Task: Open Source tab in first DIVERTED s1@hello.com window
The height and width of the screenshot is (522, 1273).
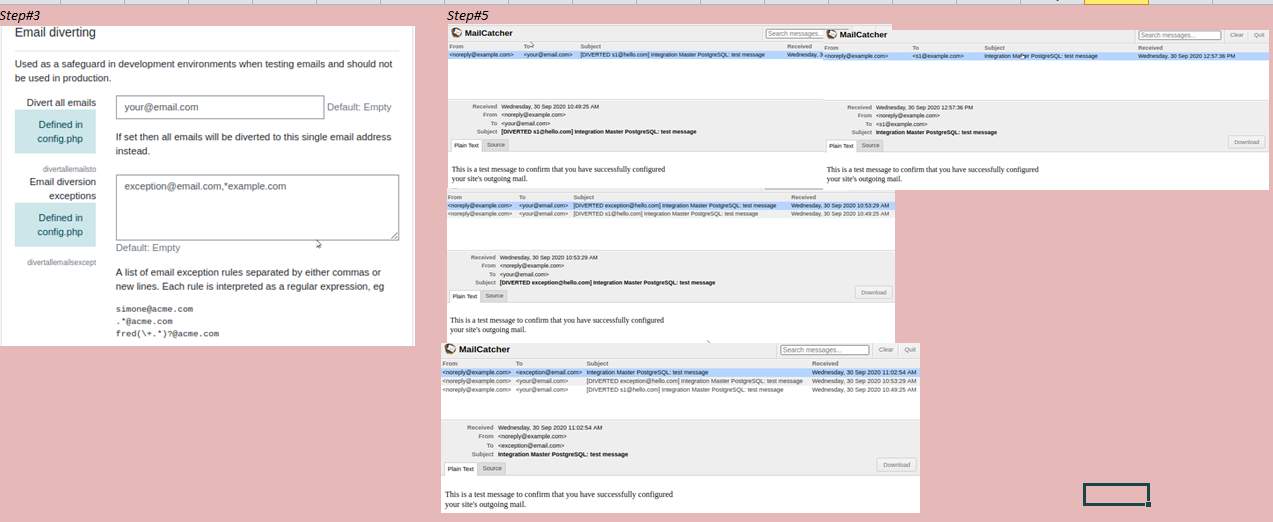Action: click(495, 145)
